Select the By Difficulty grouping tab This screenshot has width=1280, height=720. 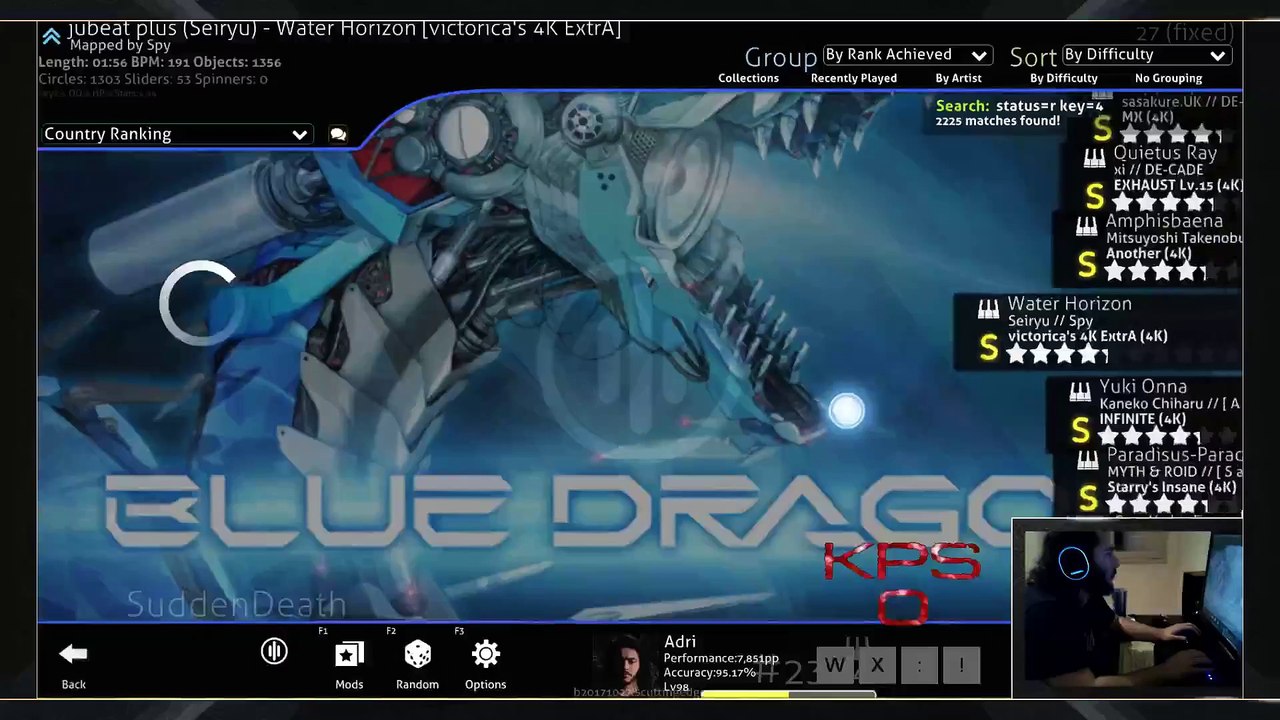click(x=1064, y=78)
